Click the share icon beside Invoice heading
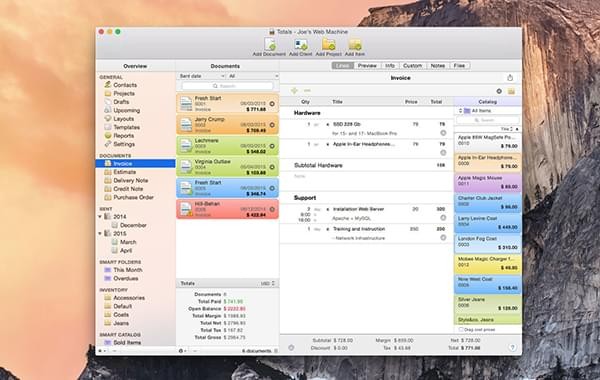 [510, 78]
